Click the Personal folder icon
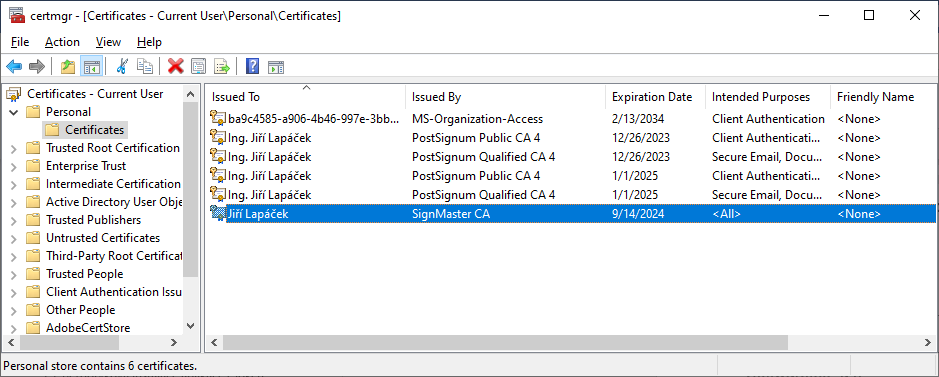The width and height of the screenshot is (939, 377). (x=34, y=112)
